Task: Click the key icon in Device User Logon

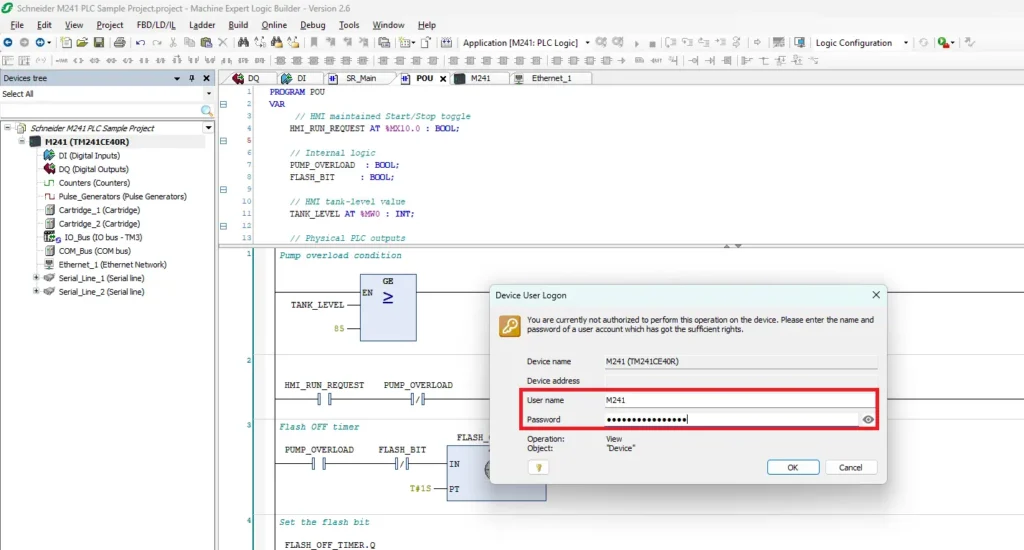Action: pyautogui.click(x=509, y=326)
